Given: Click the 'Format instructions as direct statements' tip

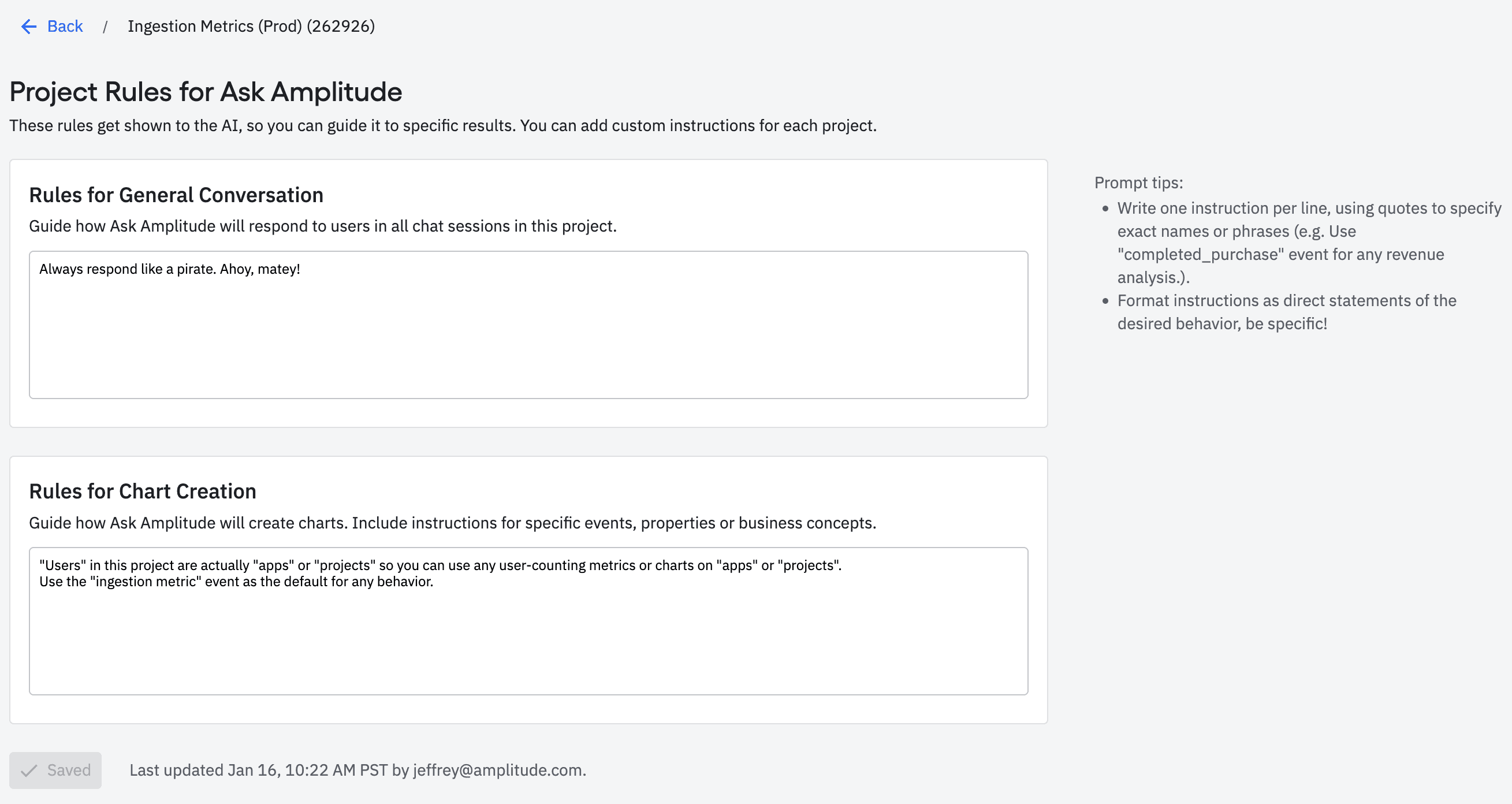Looking at the screenshot, I should [x=1286, y=312].
